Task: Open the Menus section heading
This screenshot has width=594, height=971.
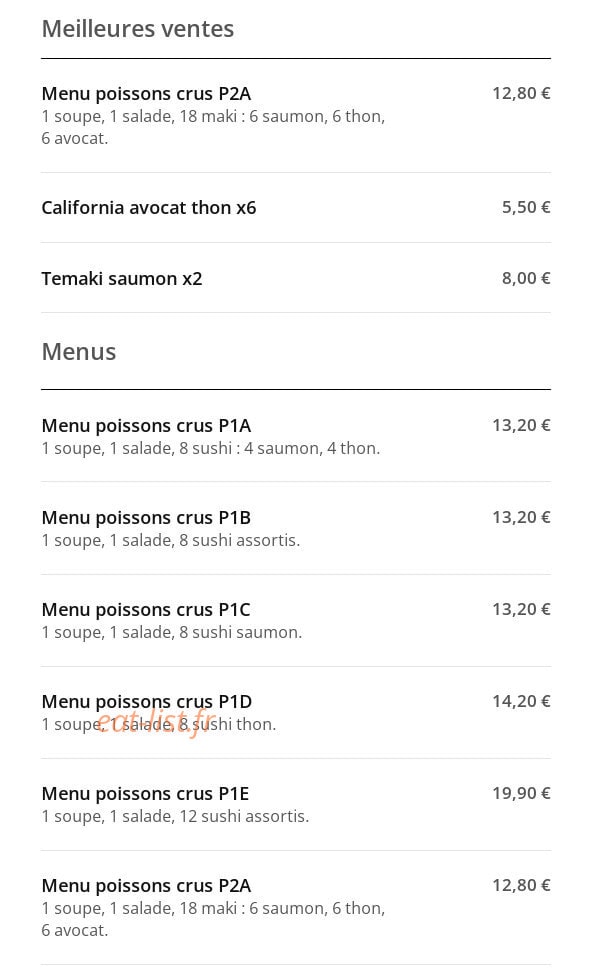Action: click(x=79, y=352)
